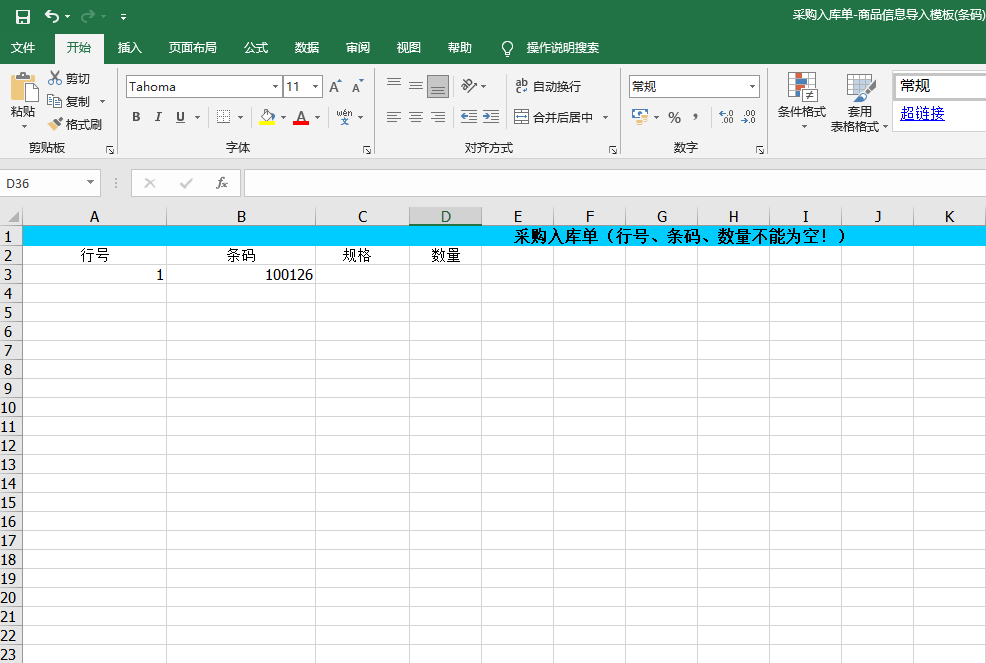Click the percent style icon
The image size is (986, 663).
pyautogui.click(x=674, y=117)
